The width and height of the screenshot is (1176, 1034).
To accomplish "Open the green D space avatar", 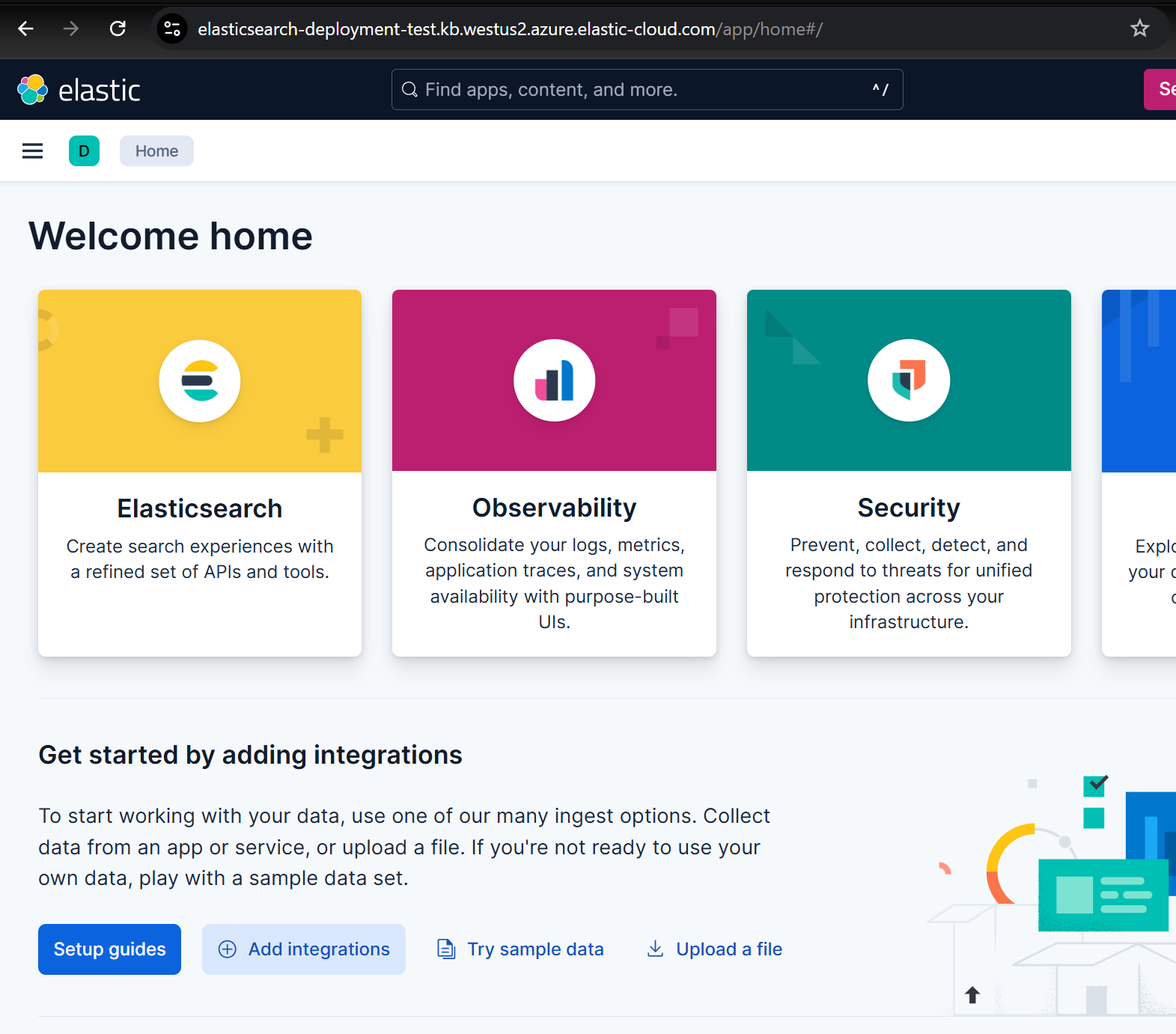I will point(84,151).
